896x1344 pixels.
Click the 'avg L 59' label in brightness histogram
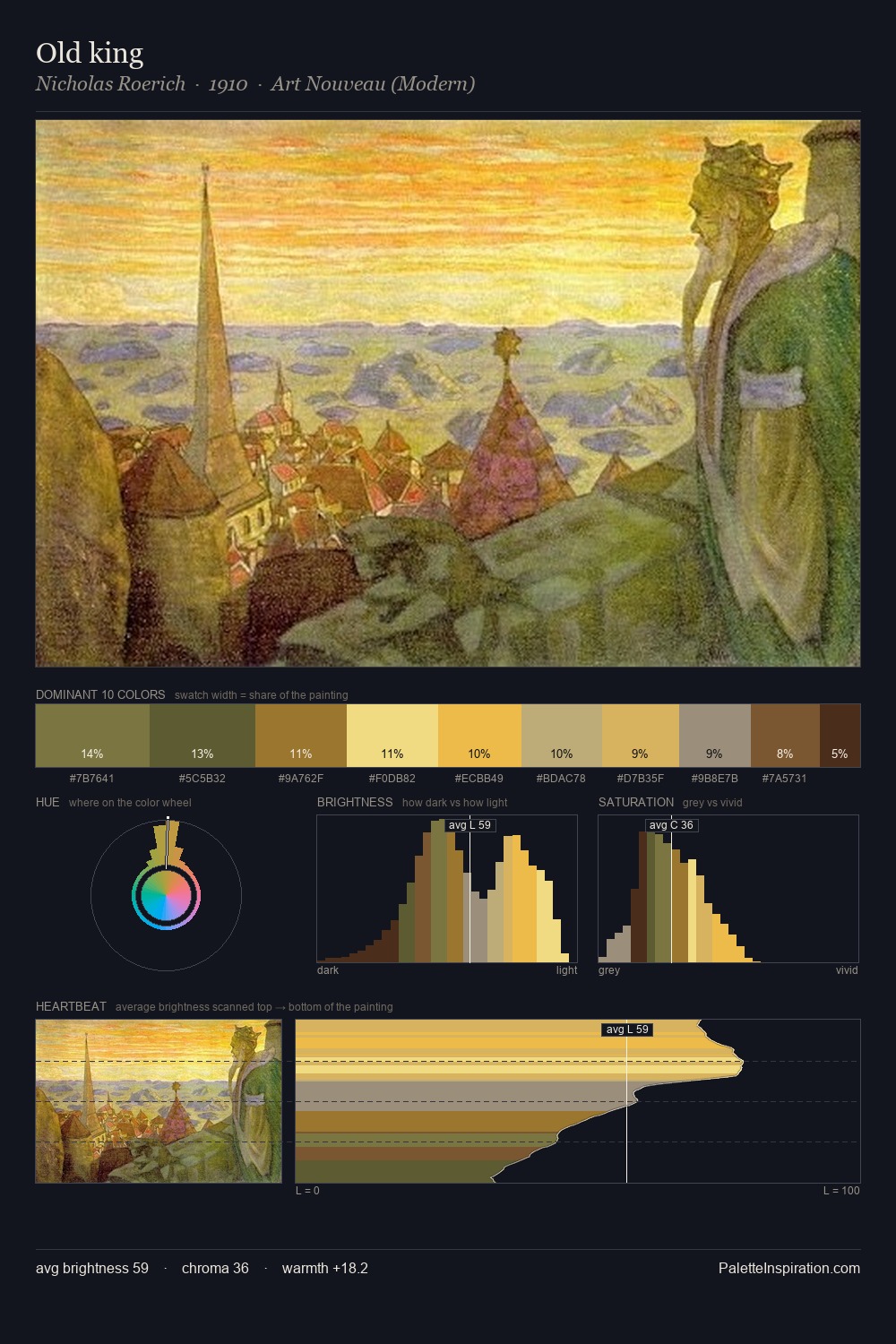pos(470,825)
